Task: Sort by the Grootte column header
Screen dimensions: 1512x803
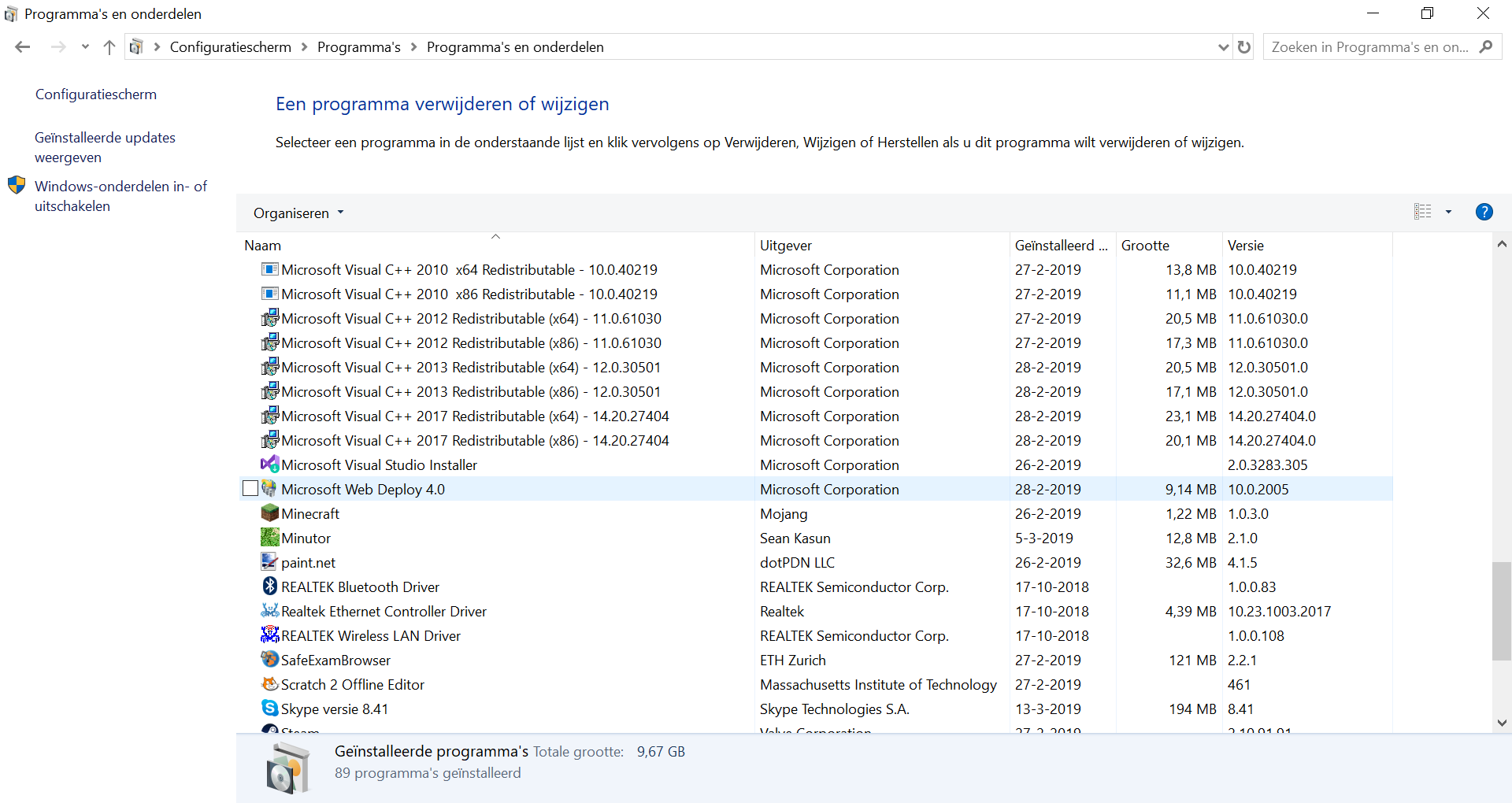Action: [1169, 245]
